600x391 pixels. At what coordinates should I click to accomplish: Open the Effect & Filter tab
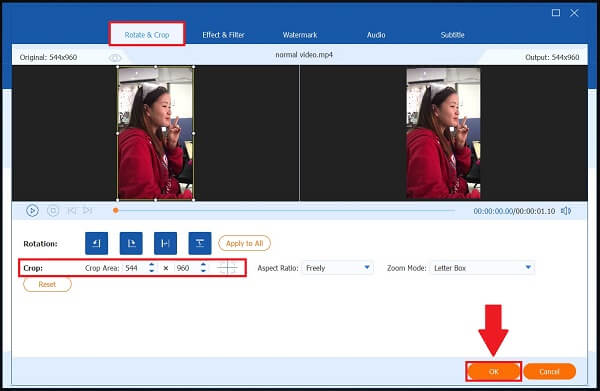(223, 35)
